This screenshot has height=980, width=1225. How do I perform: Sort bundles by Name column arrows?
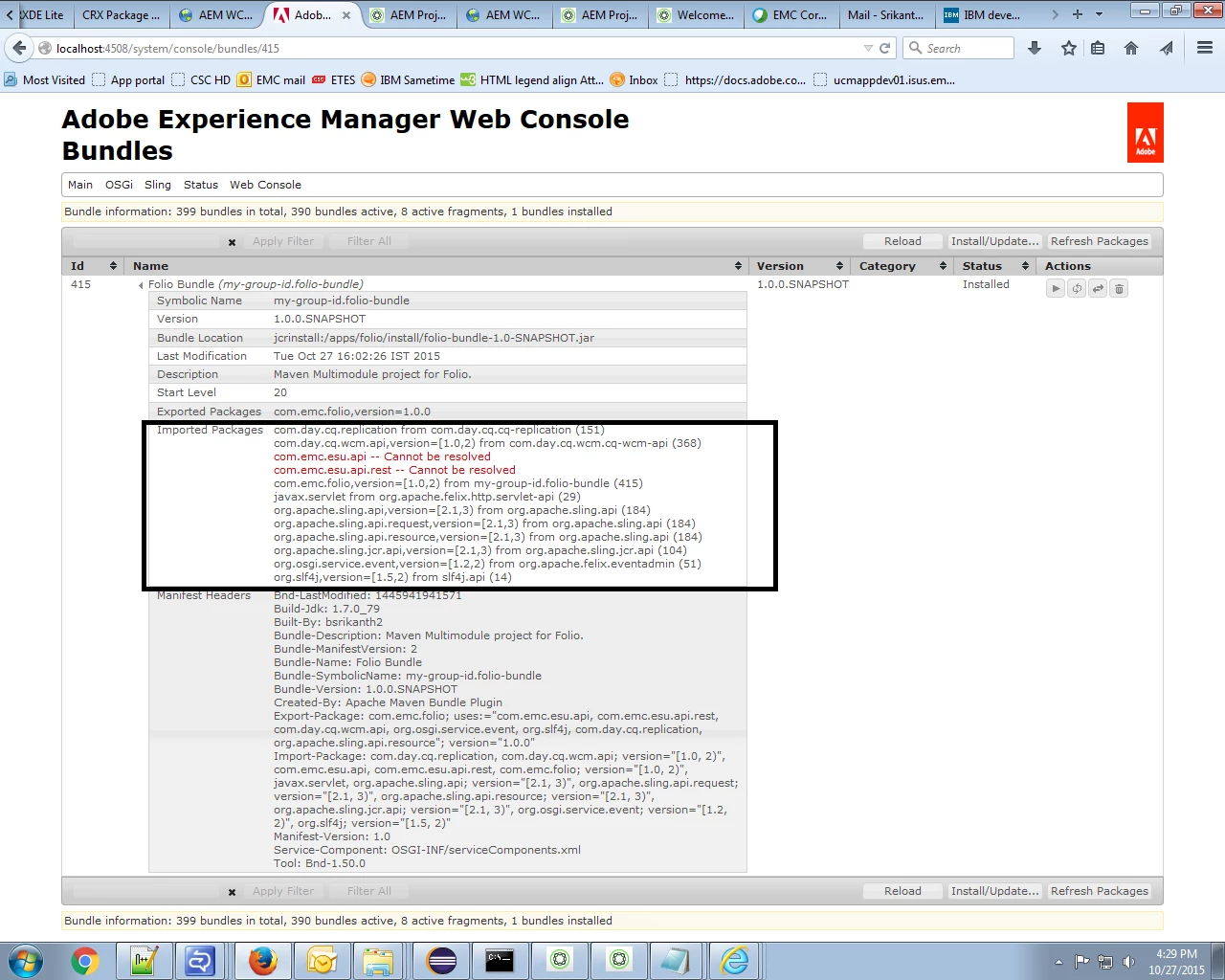click(738, 266)
